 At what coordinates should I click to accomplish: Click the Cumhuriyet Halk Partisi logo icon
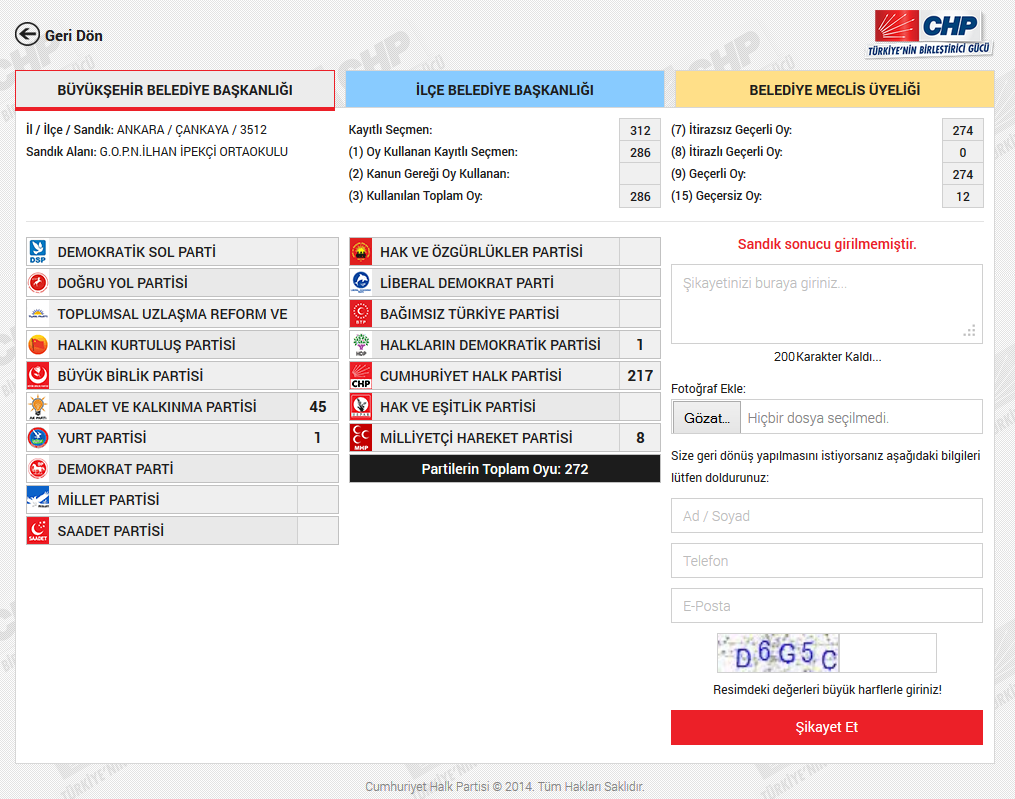tap(361, 376)
